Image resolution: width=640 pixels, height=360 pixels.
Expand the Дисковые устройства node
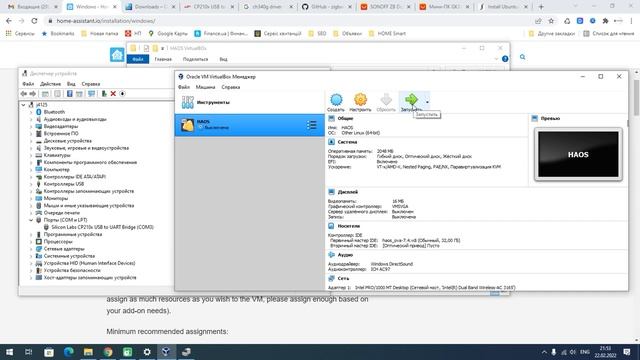31,141
